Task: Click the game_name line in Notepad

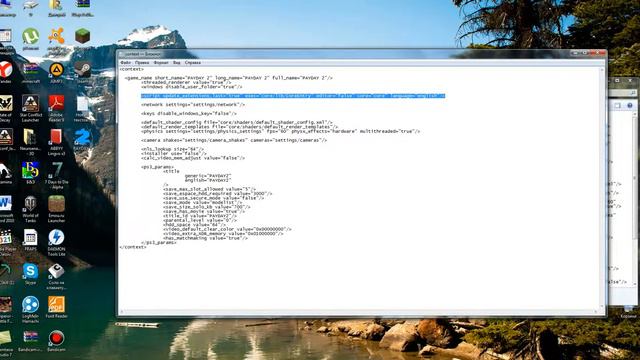Action: [x=229, y=78]
